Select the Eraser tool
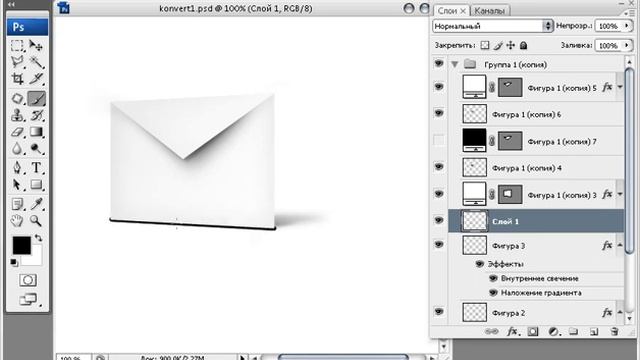 (x=17, y=132)
